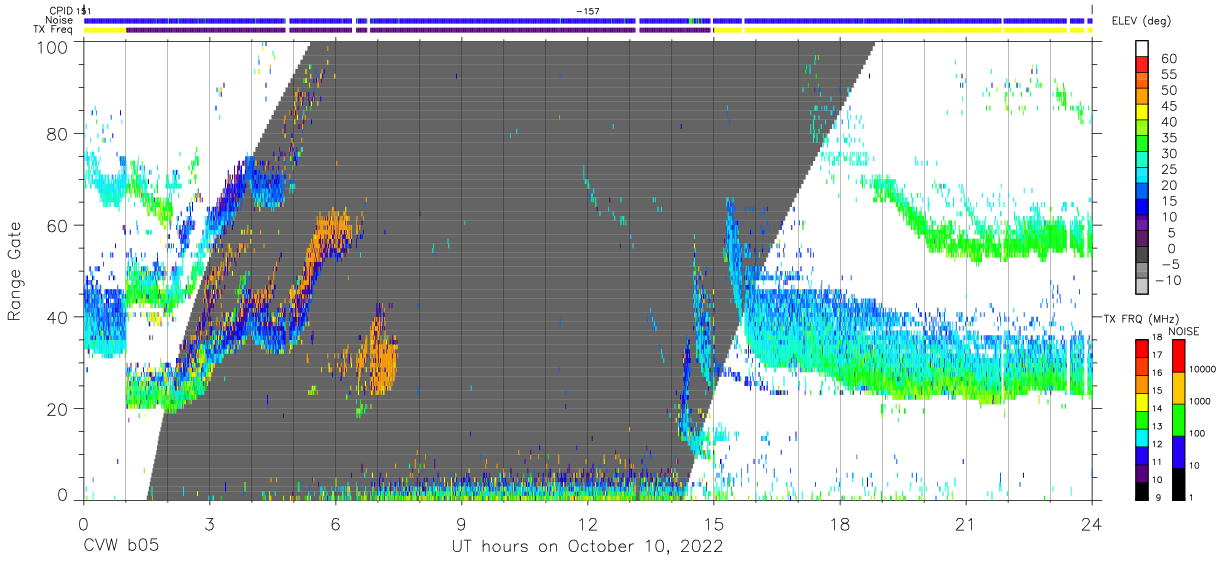Click the 'UT hours on October 10, 2022' label
The height and width of the screenshot is (567, 1228).
point(587,546)
